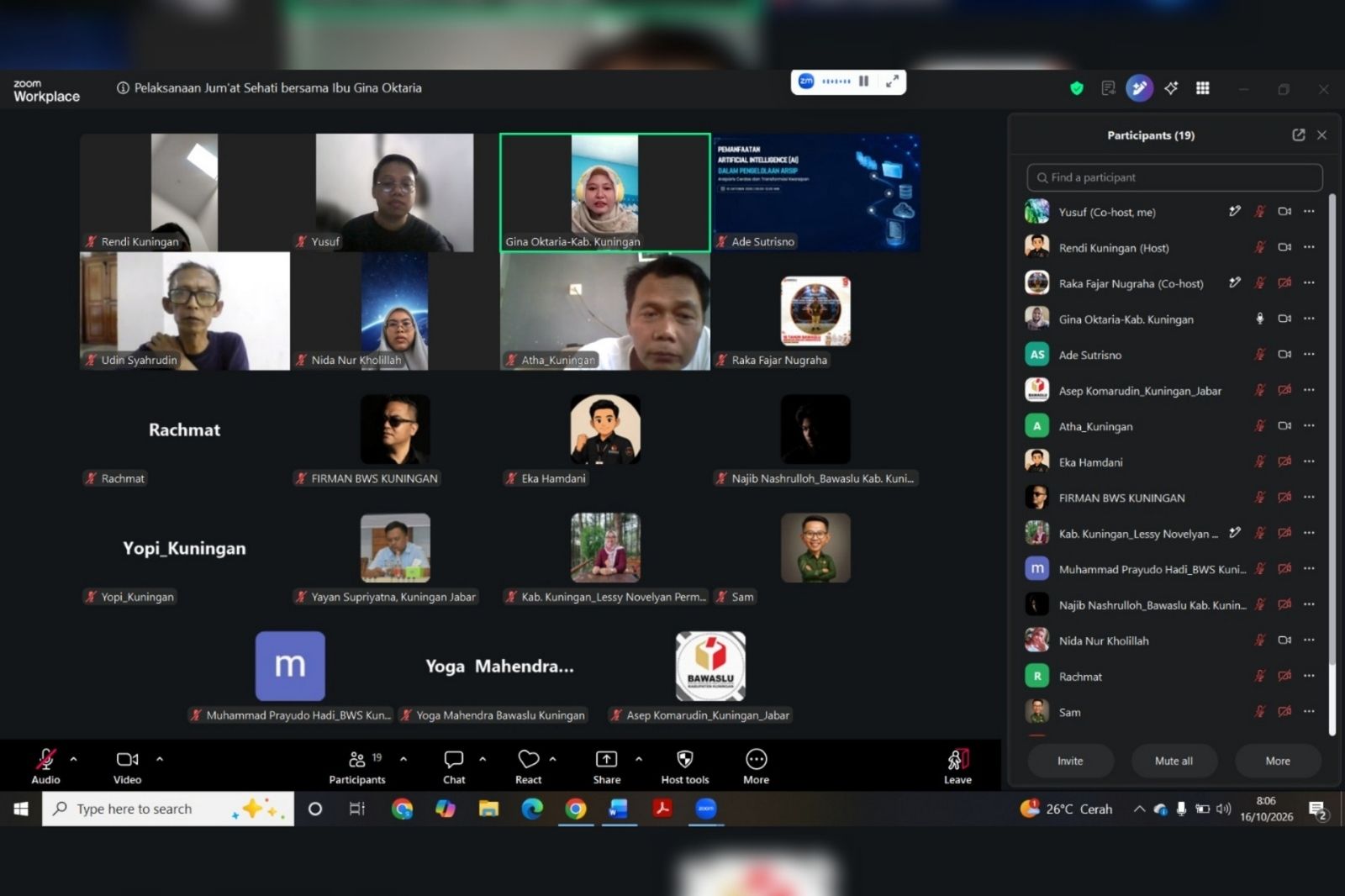Toggle video for Ade Sutrisno row
Screen dimensions: 1345x896
(1284, 354)
